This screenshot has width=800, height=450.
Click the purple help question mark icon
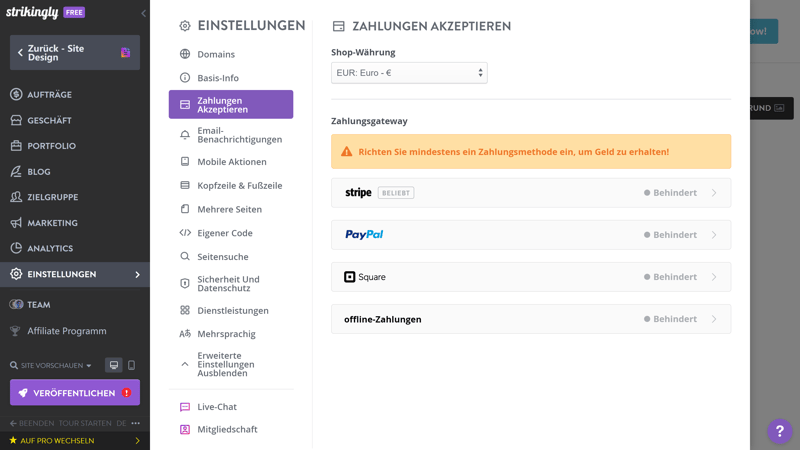pyautogui.click(x=779, y=431)
